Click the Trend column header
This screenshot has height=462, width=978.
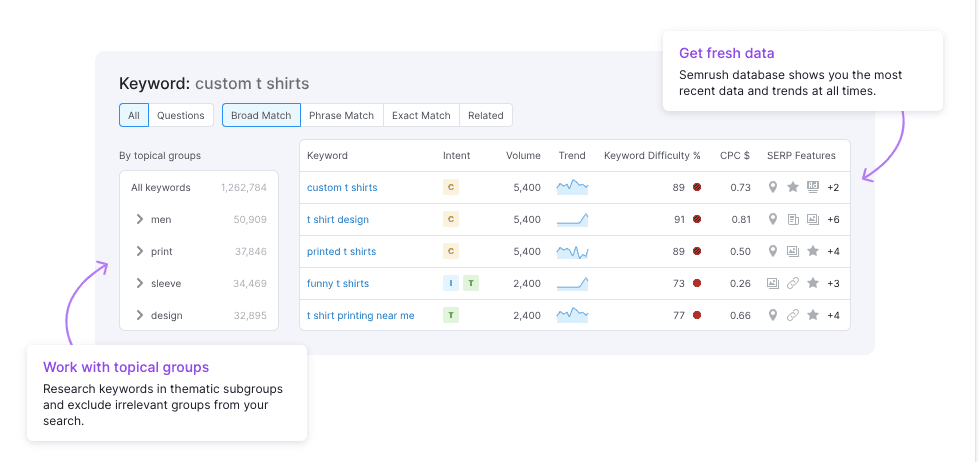(572, 155)
